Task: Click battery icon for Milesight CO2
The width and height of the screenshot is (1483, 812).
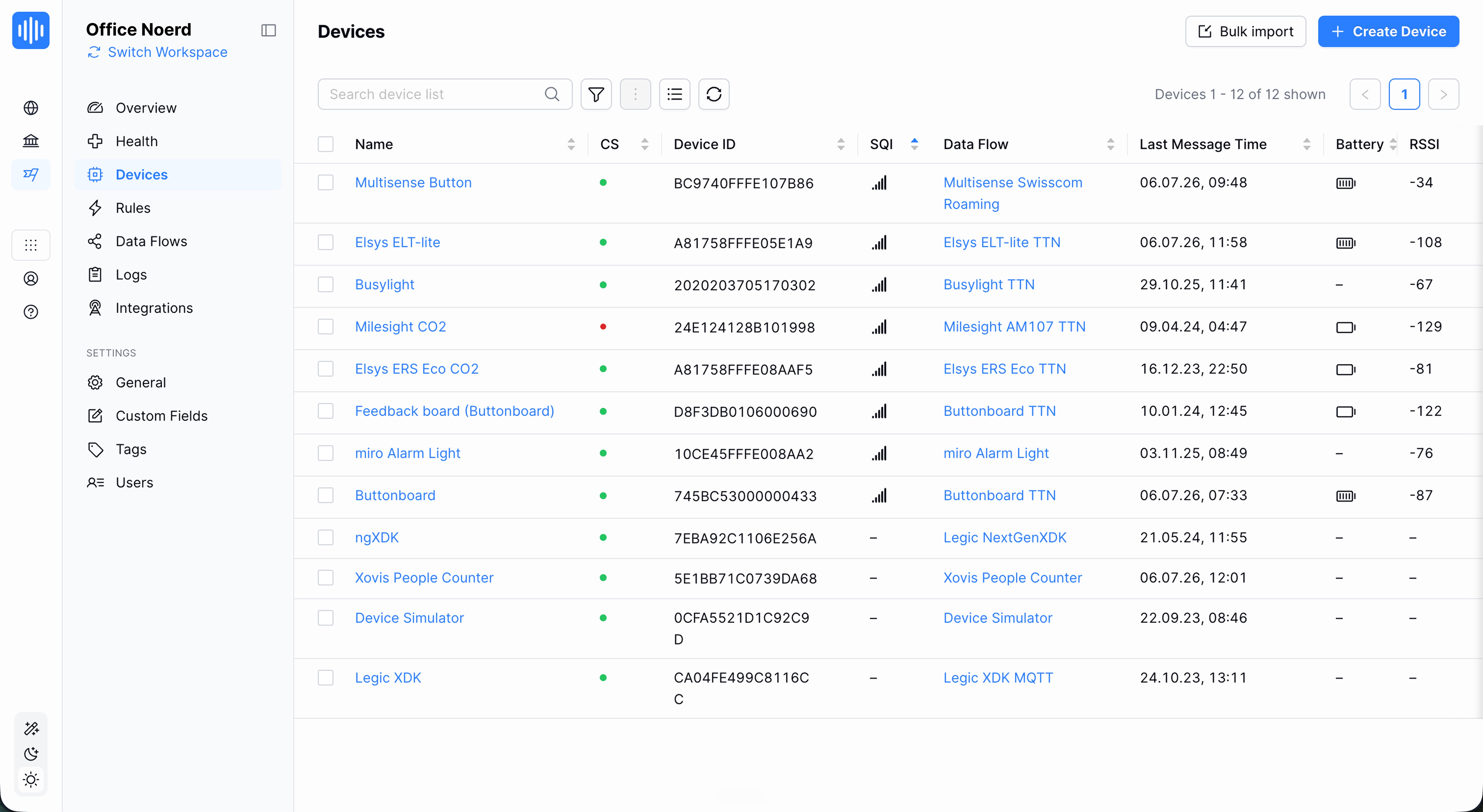Action: tap(1345, 328)
